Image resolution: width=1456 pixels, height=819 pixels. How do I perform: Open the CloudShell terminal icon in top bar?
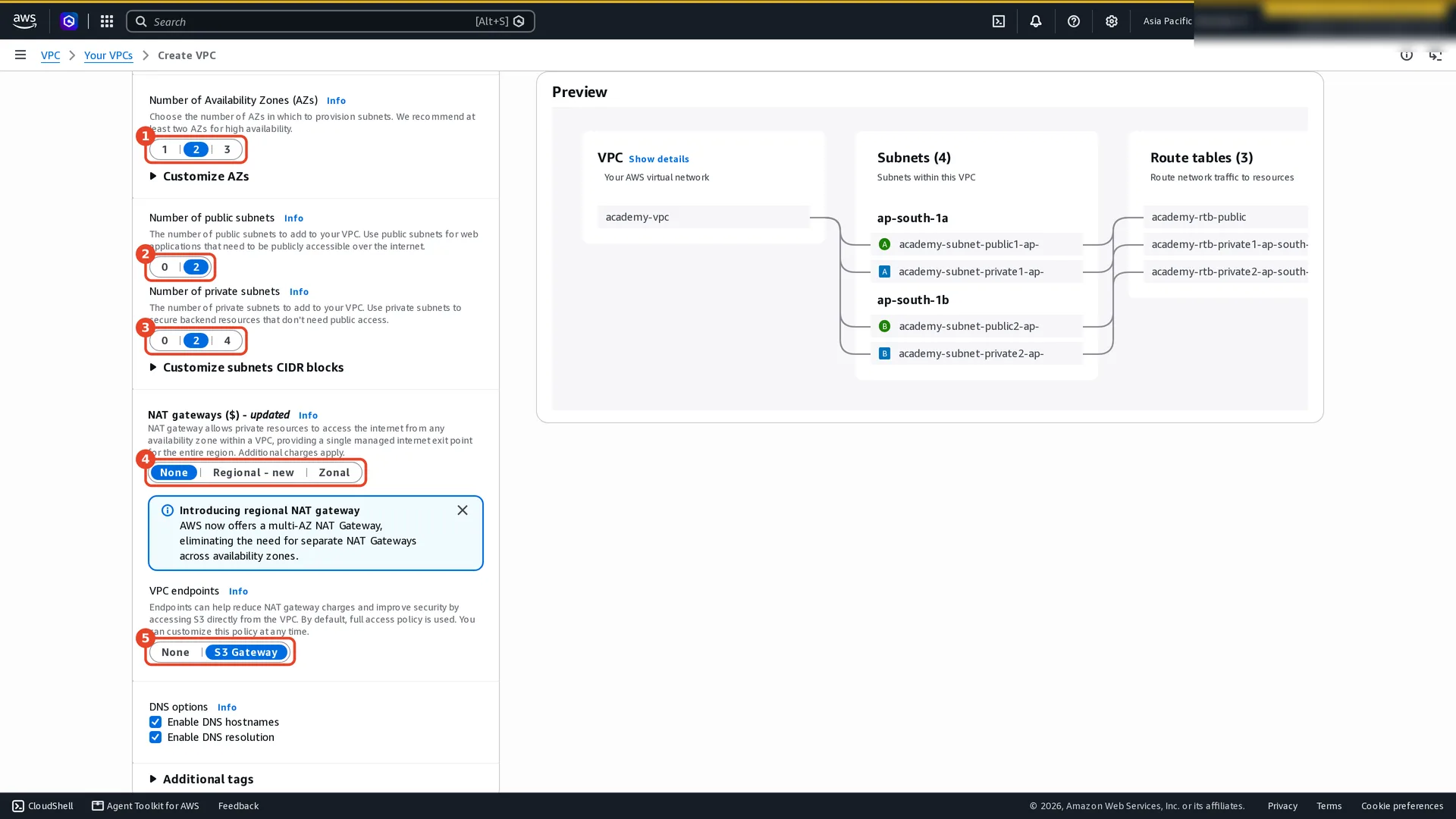pos(999,21)
